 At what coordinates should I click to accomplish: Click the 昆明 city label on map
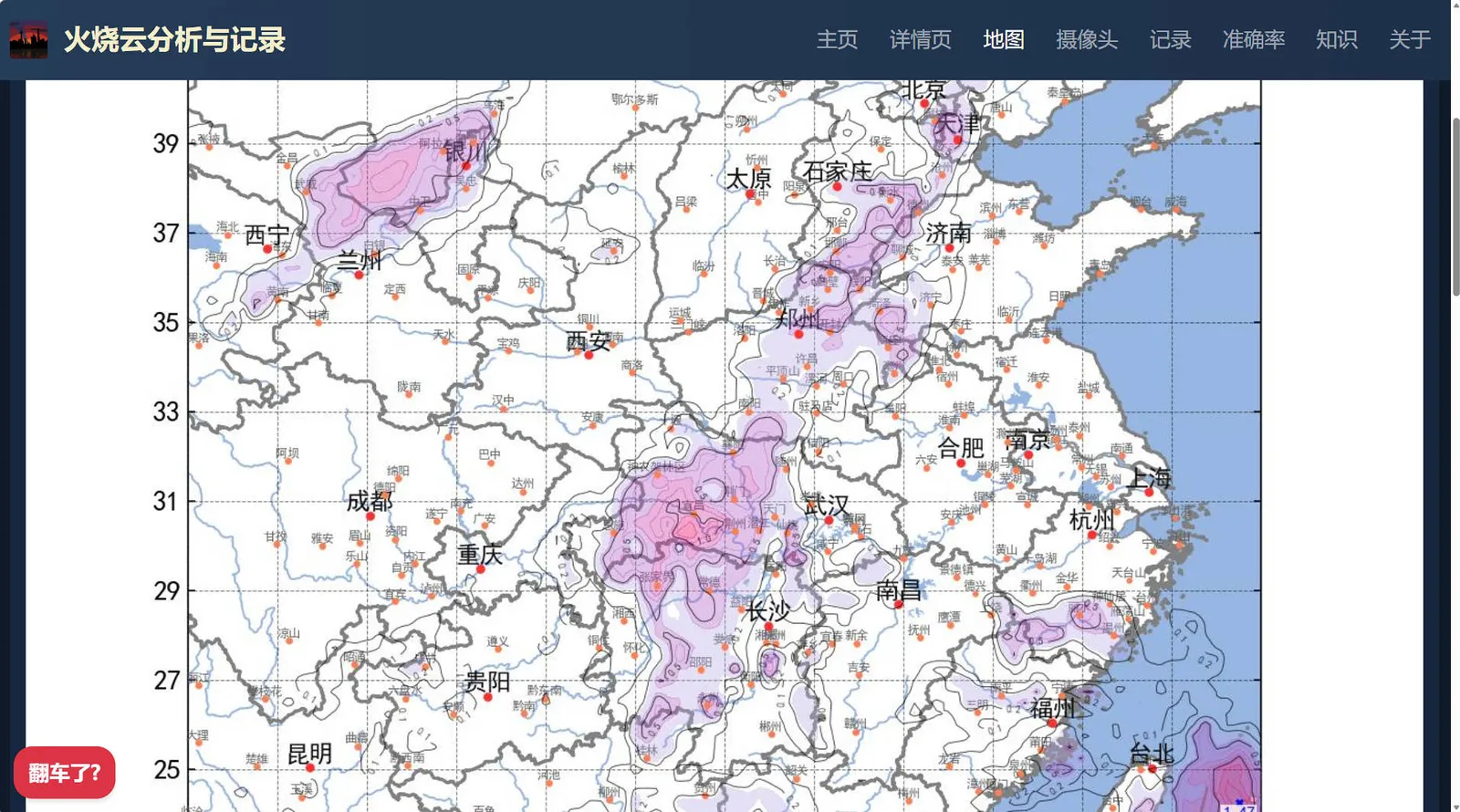309,754
